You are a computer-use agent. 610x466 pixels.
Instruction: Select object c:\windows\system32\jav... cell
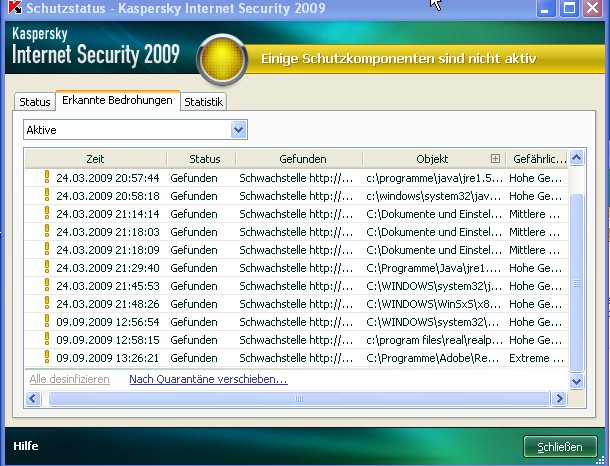(x=433, y=196)
